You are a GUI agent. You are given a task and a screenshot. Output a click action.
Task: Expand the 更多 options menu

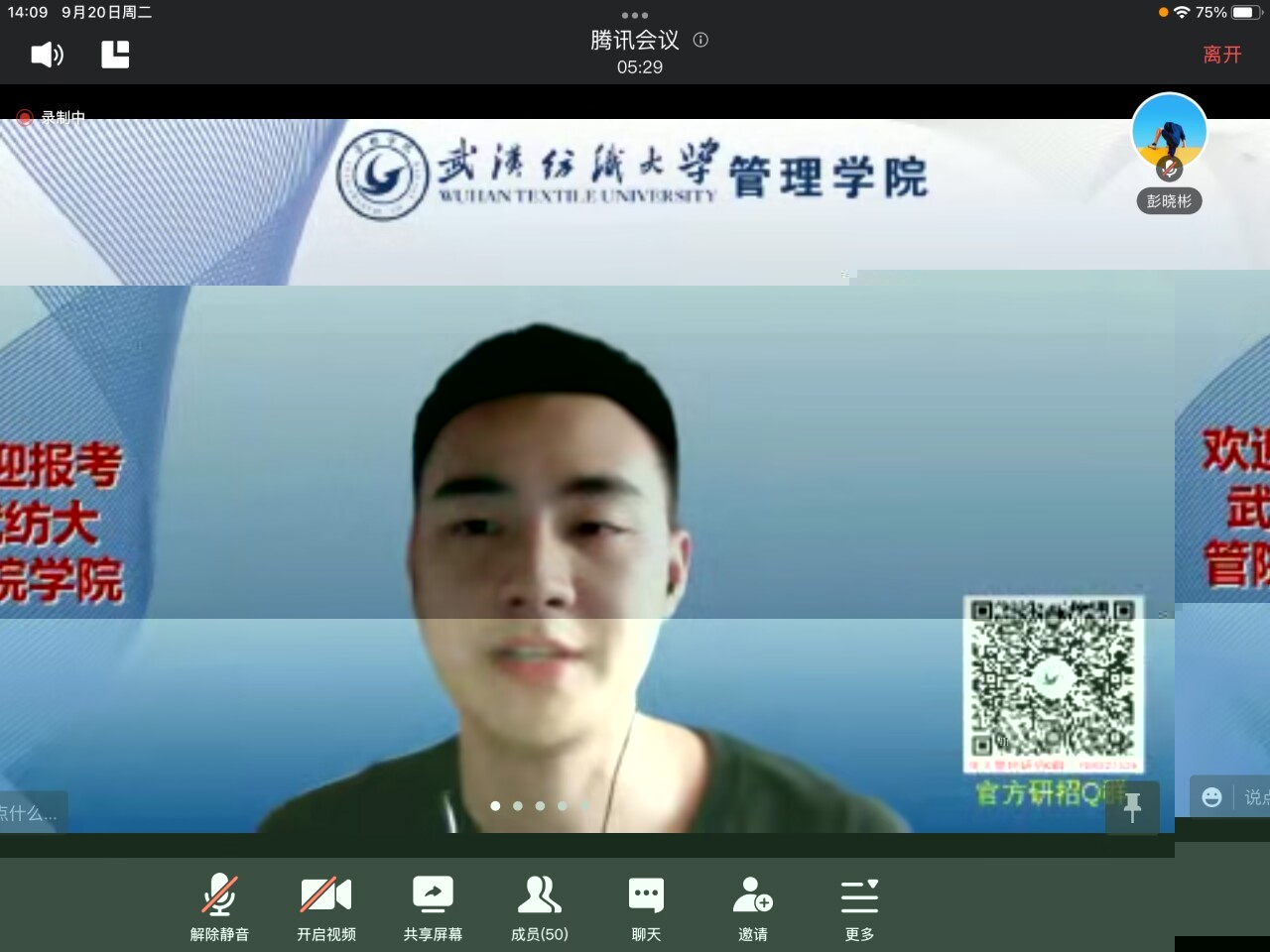(859, 907)
